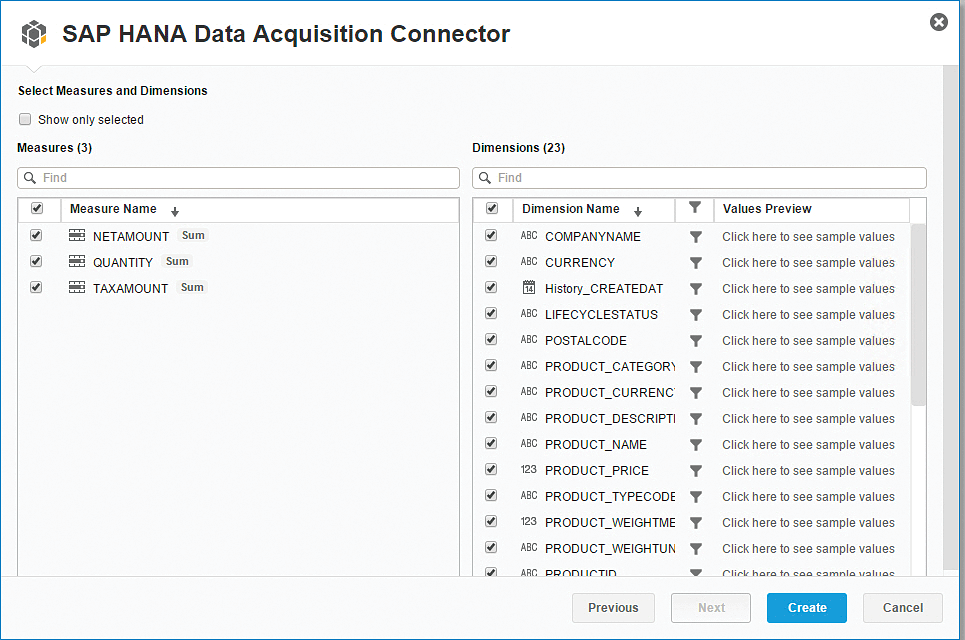The image size is (965, 640).
Task: Sort dimensions using Dimension Name arrow
Action: point(637,211)
